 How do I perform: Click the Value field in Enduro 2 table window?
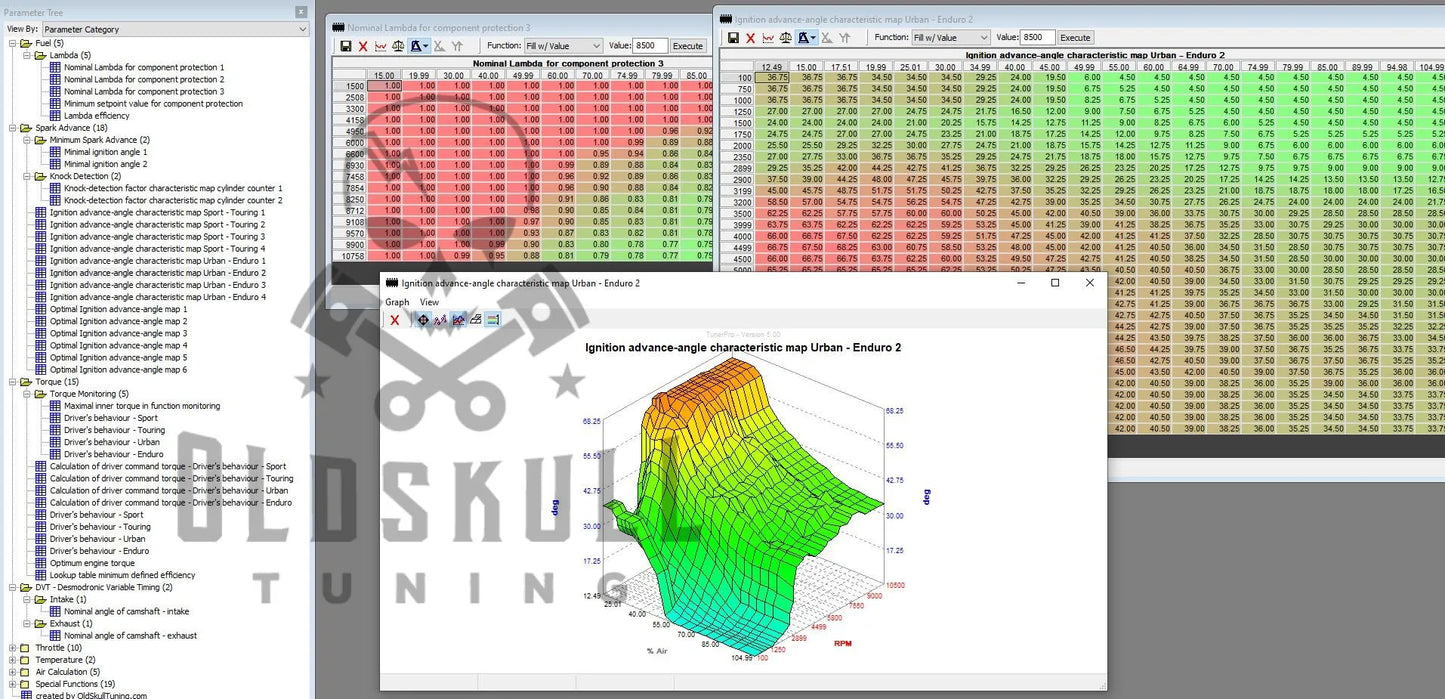tap(1037, 38)
